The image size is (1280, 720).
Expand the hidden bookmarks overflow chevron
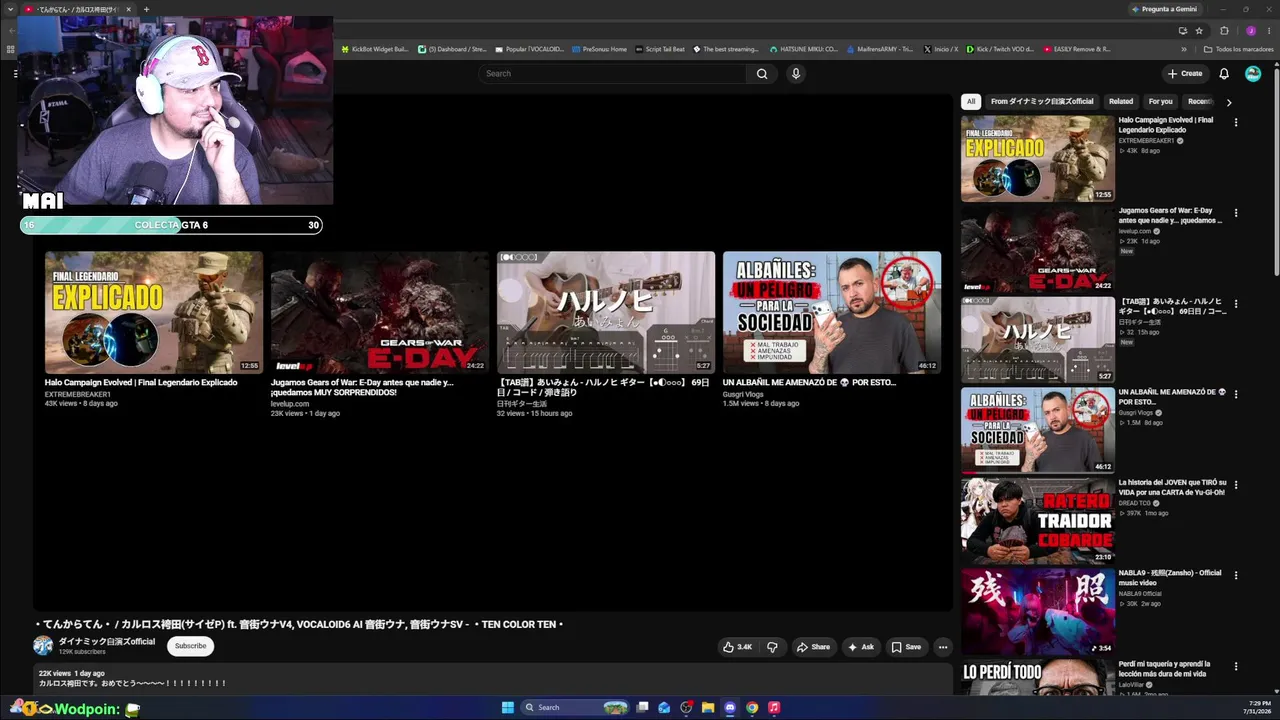click(1184, 49)
